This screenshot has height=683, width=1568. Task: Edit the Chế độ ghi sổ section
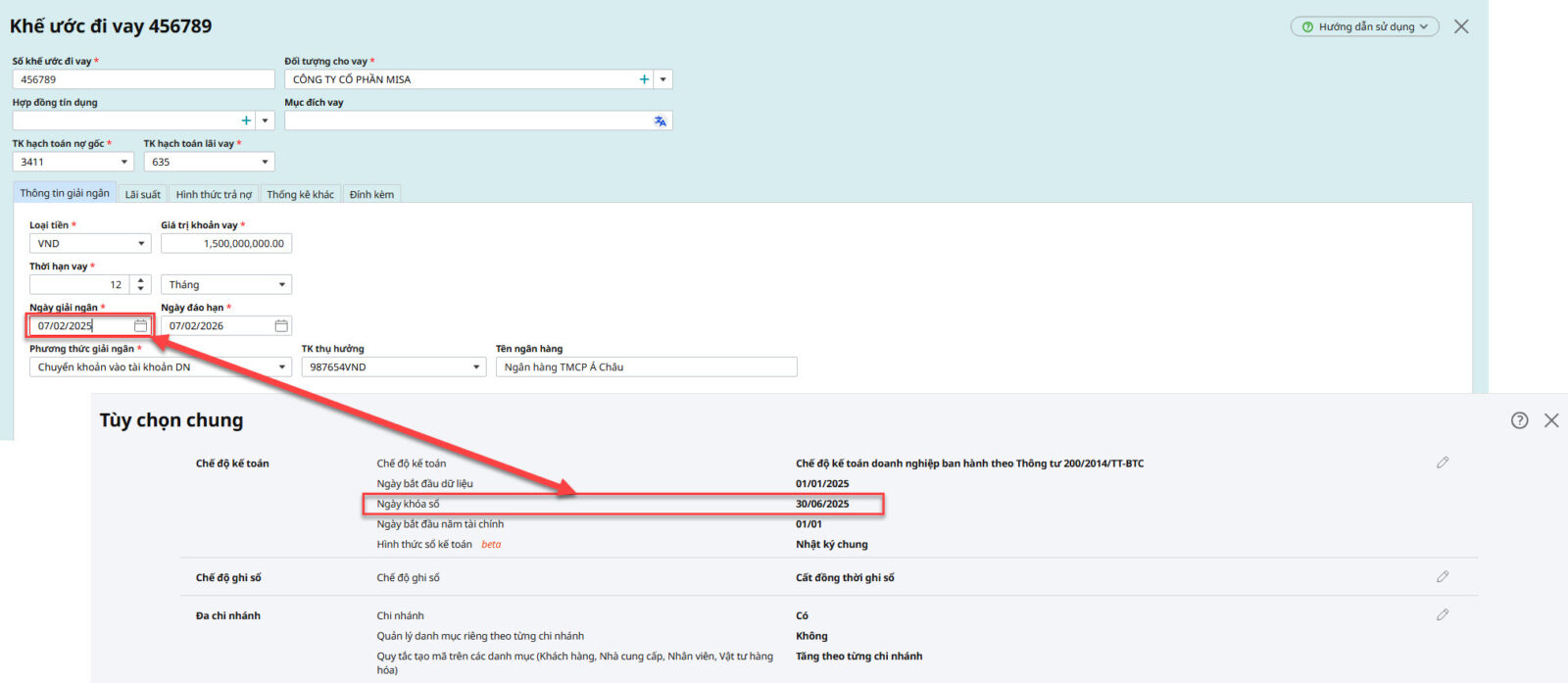(x=1443, y=577)
